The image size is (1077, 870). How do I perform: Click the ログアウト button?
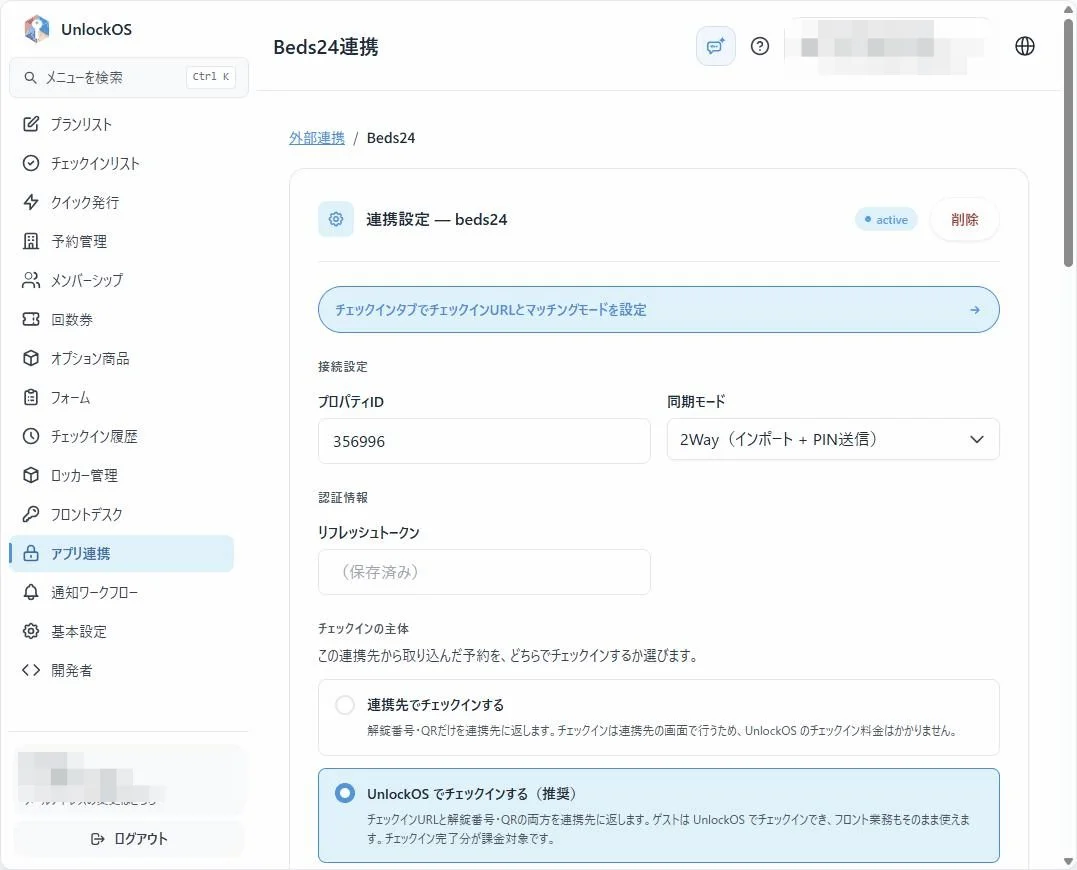[129, 838]
